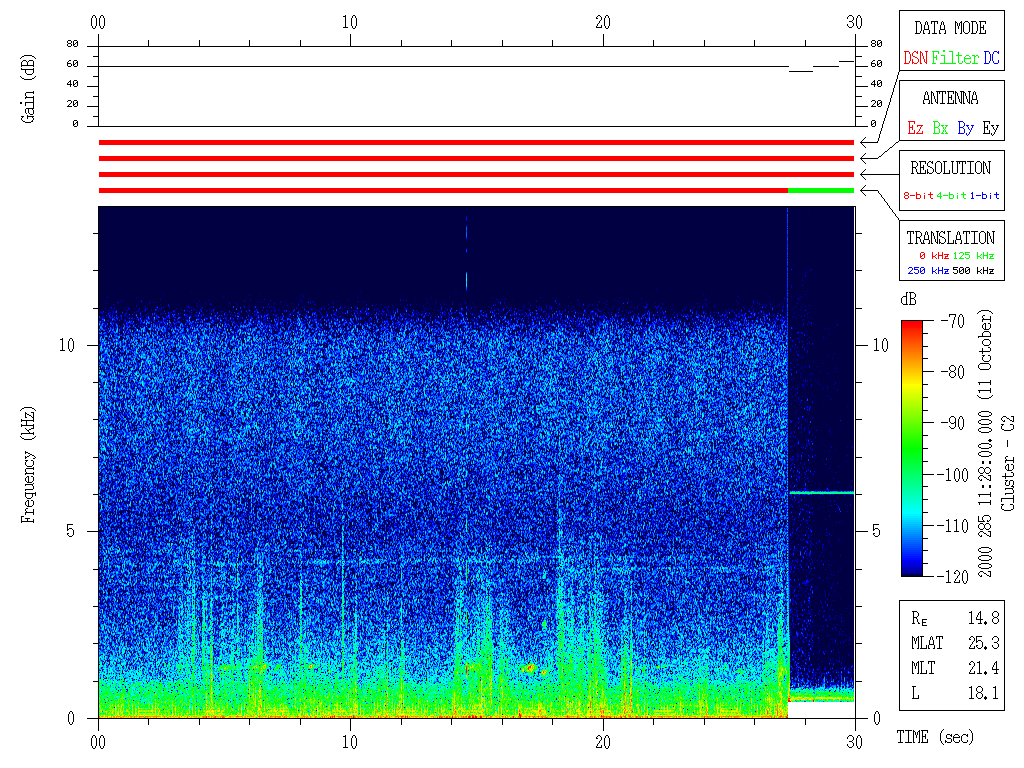This screenshot has width=1024, height=768.
Task: Click the green segment of the translation bar
Action: coord(820,190)
